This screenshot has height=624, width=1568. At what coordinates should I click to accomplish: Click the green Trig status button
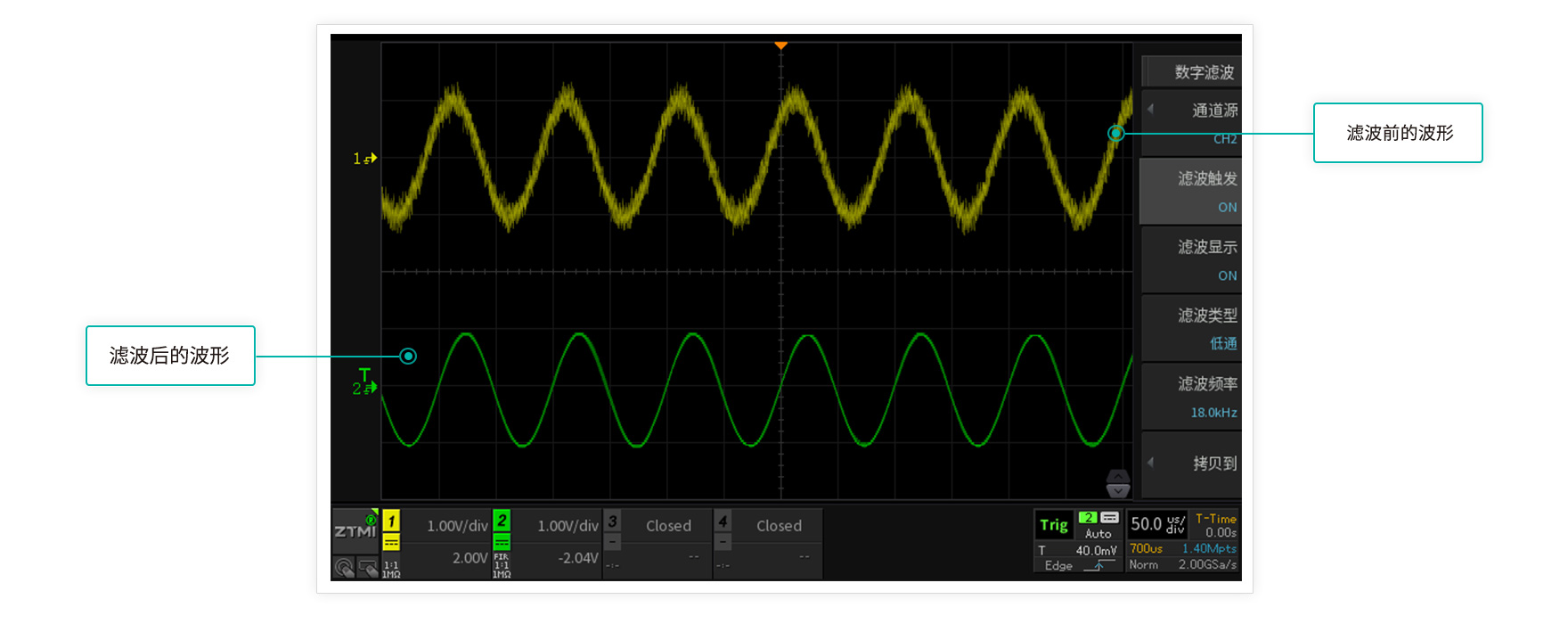1054,525
